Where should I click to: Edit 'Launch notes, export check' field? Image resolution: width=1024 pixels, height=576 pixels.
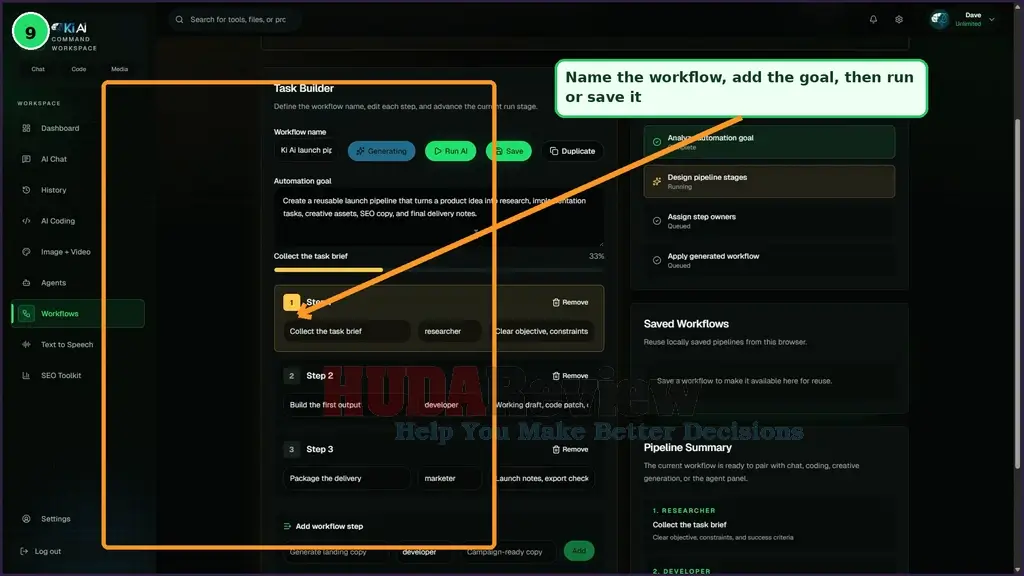coord(542,478)
